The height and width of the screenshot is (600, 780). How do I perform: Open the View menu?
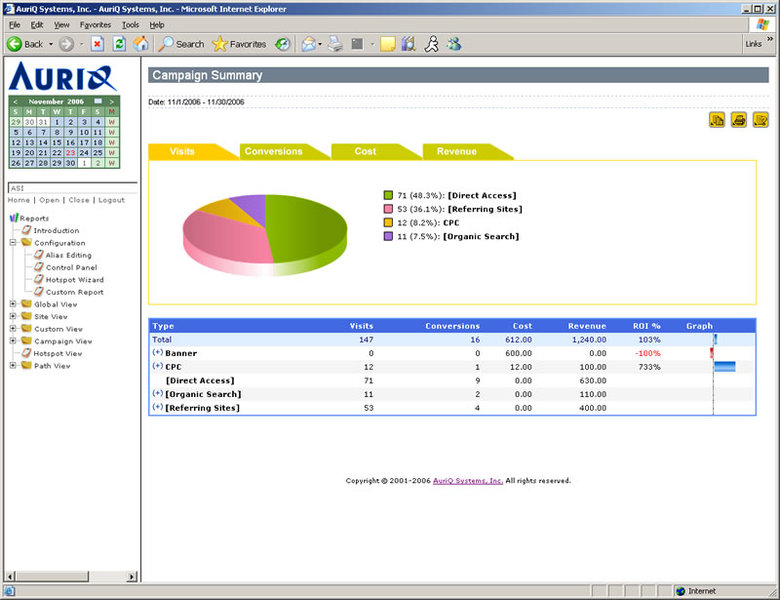point(62,25)
